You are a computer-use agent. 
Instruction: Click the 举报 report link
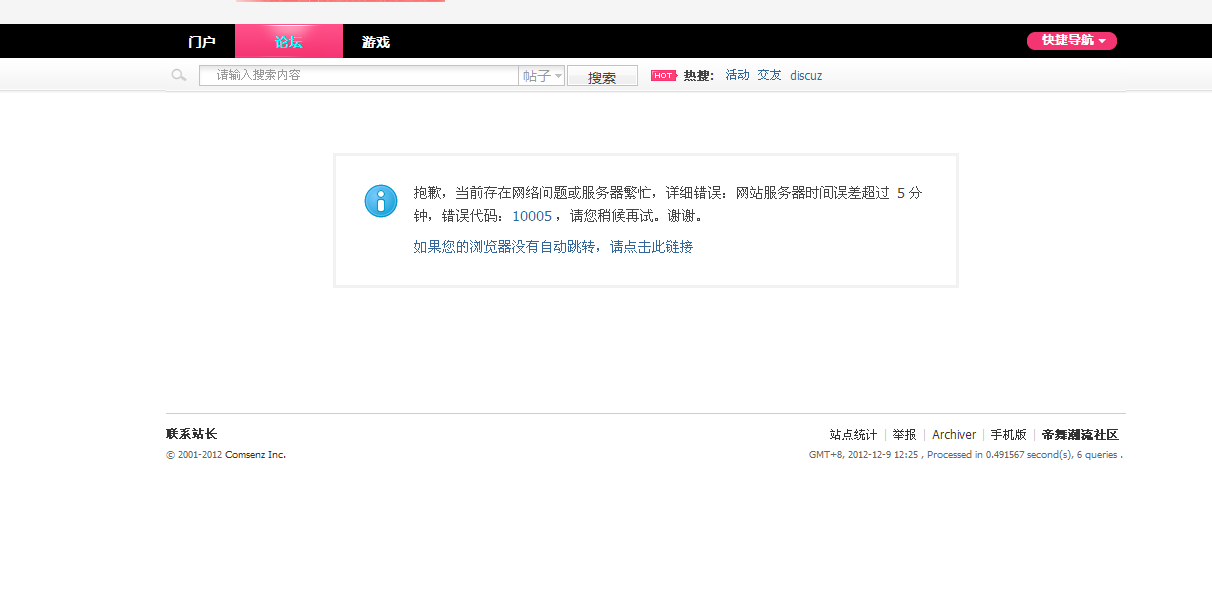[904, 435]
